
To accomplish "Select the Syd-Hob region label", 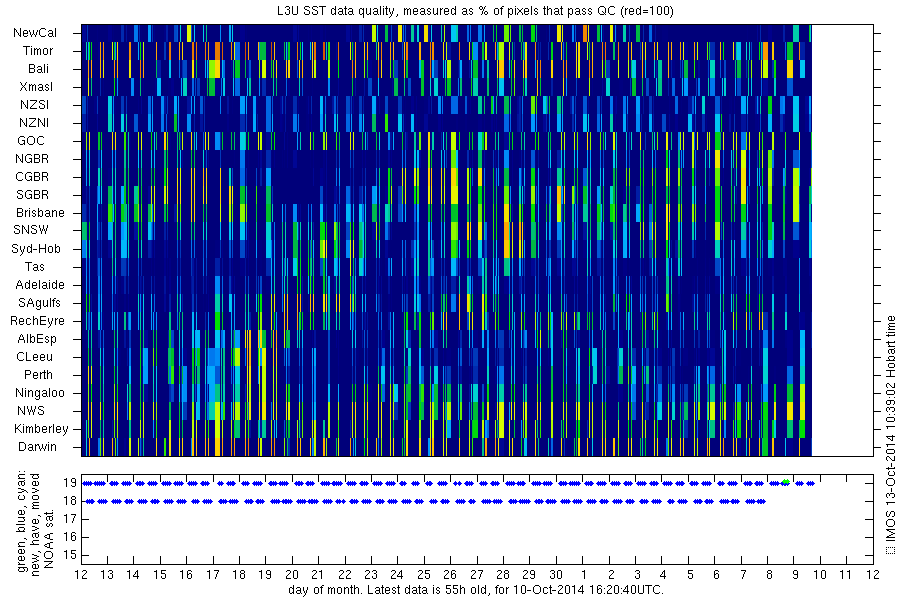I will coord(36,249).
